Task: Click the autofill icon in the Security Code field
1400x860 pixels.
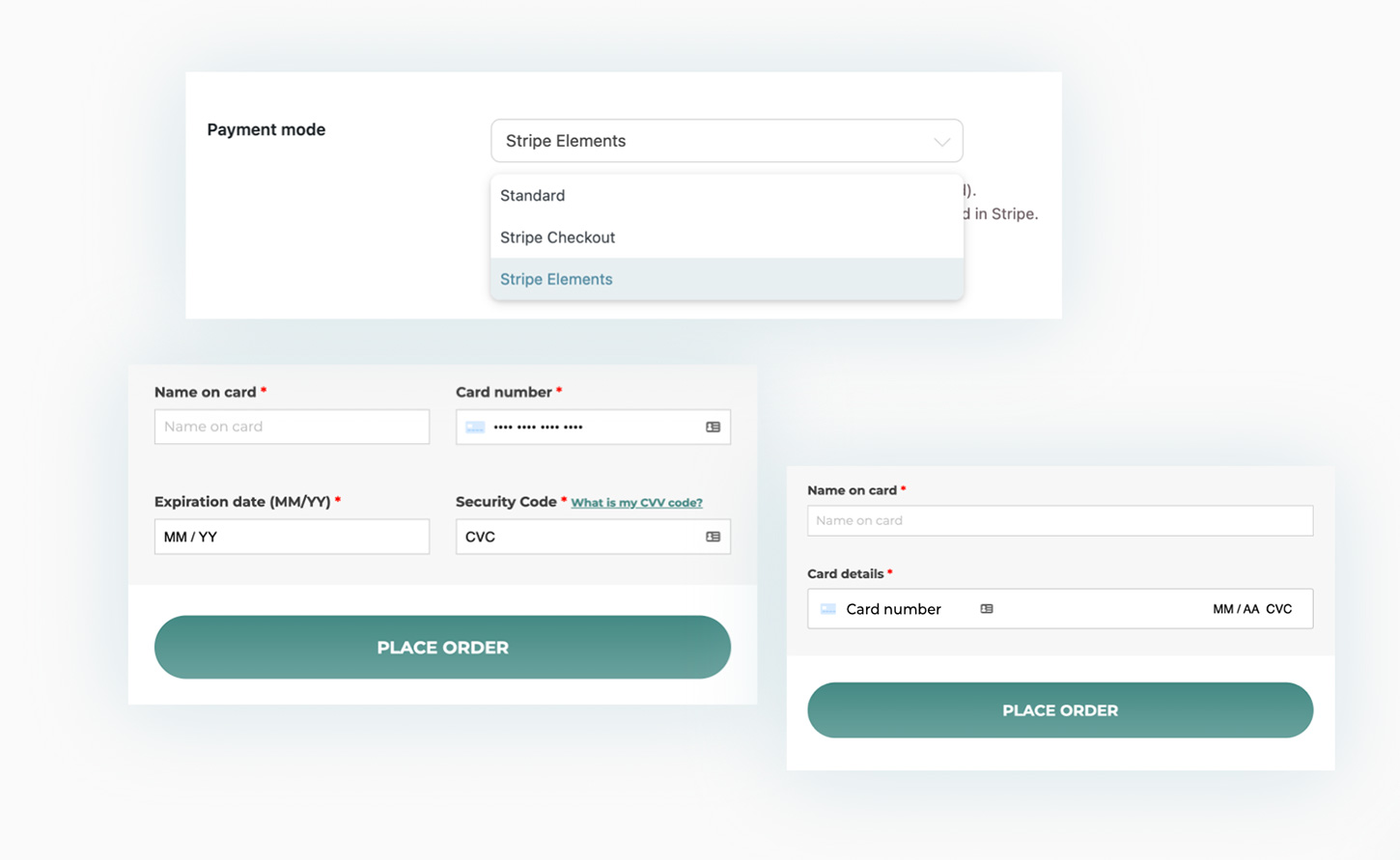Action: pyautogui.click(x=713, y=537)
